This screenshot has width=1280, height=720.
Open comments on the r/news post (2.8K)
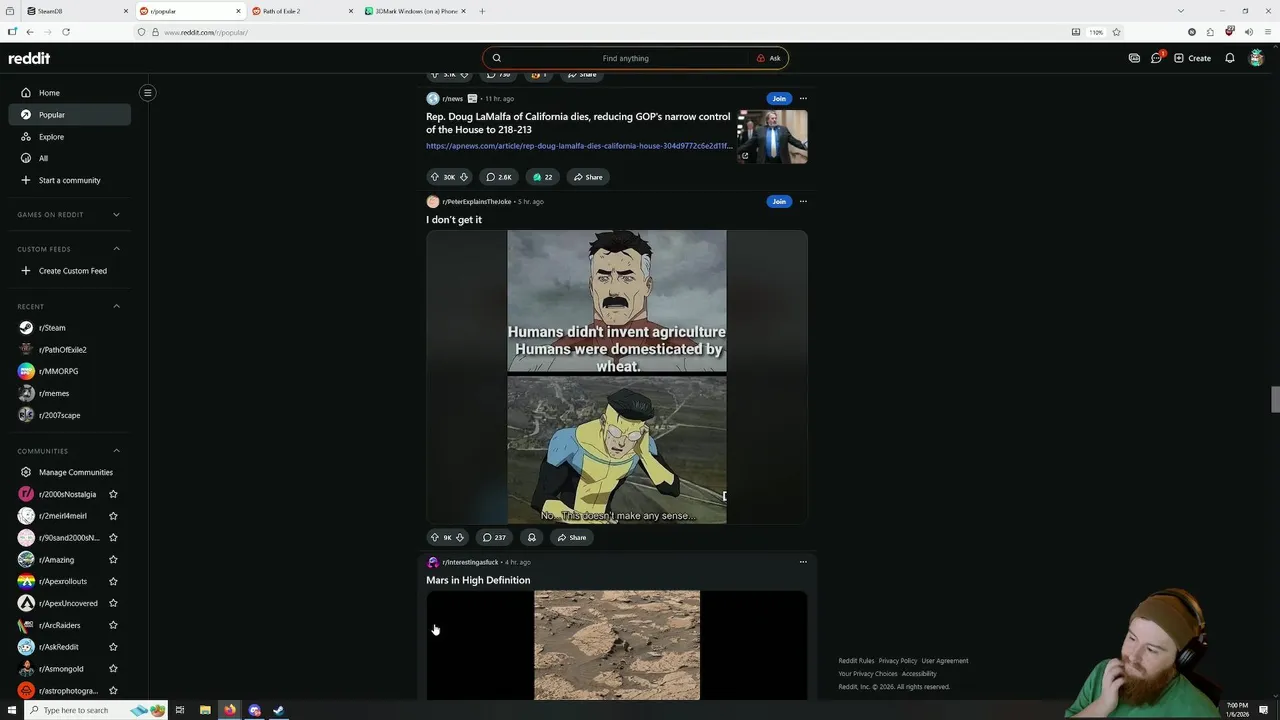coord(499,177)
